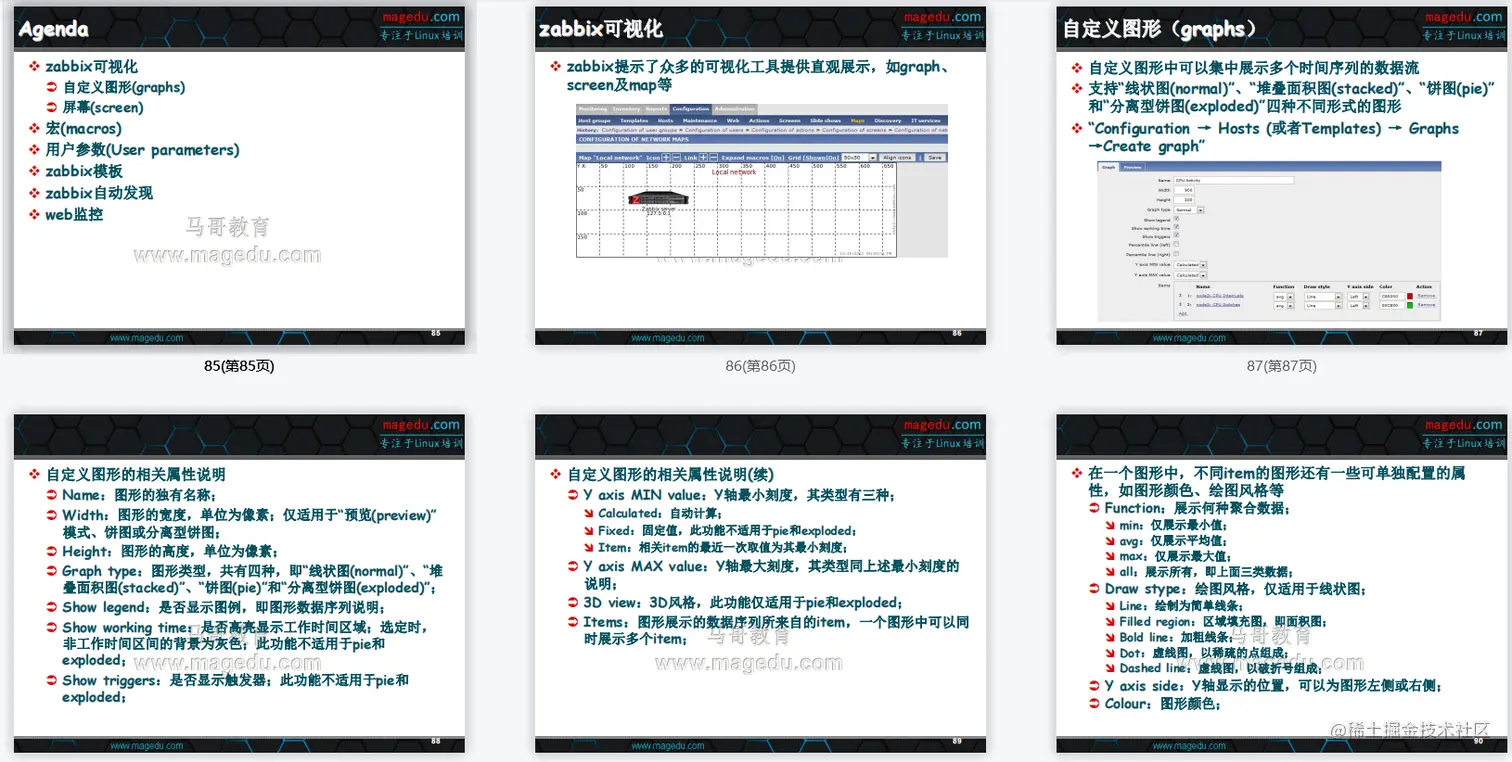
Task: Toggle the Show legend checkbox
Action: pos(1176,219)
